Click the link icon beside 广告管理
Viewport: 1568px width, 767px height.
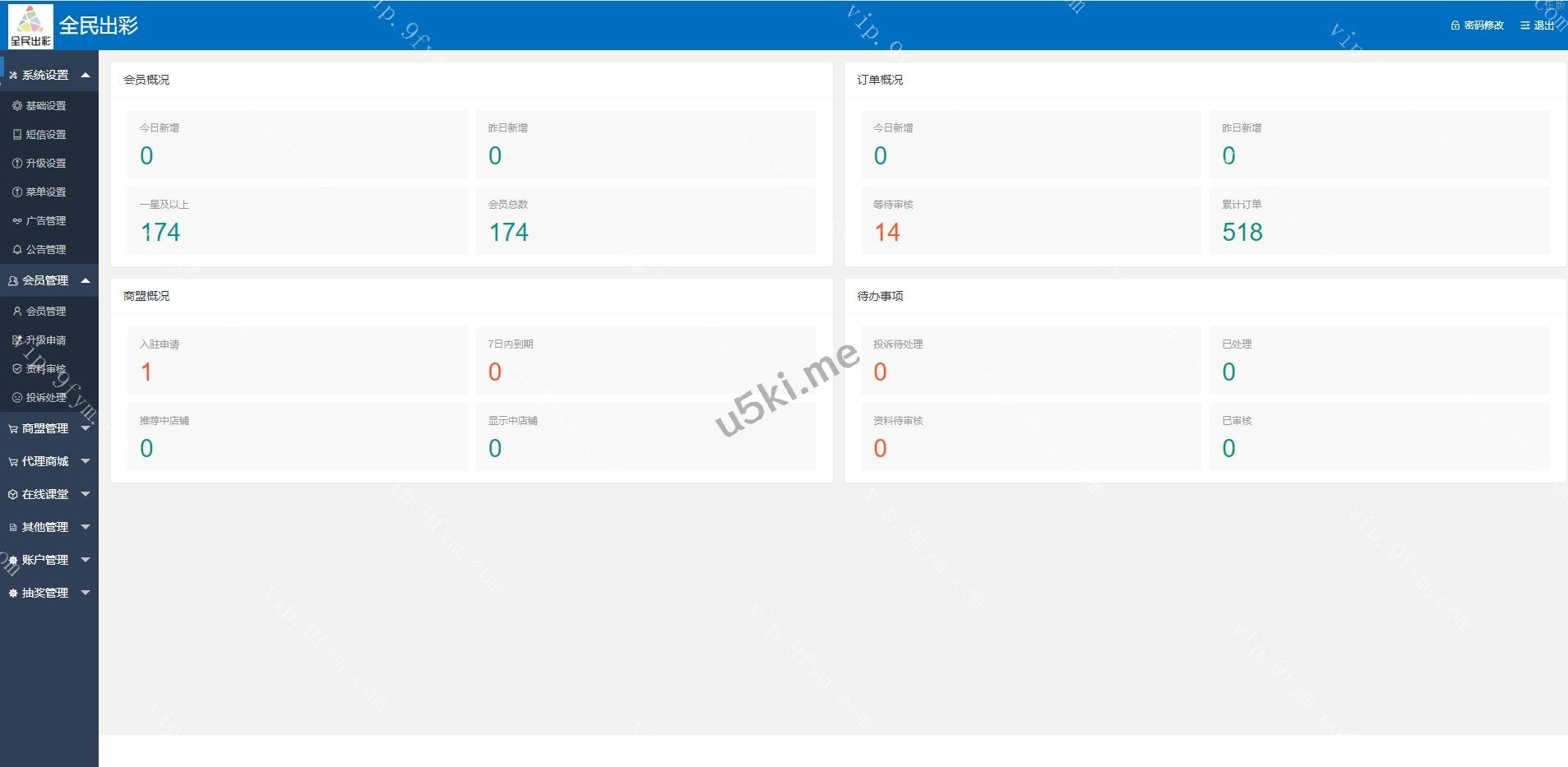17,221
